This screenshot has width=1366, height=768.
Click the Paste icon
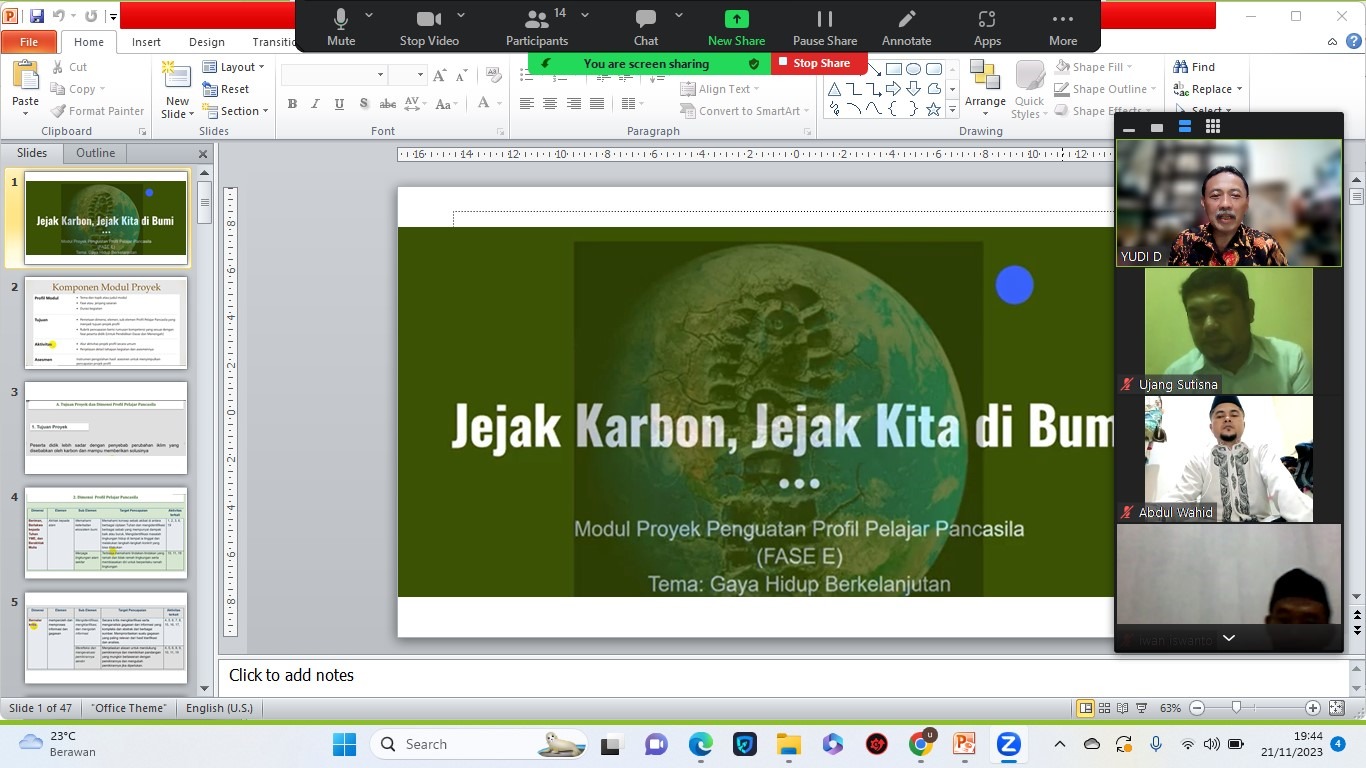tap(25, 77)
